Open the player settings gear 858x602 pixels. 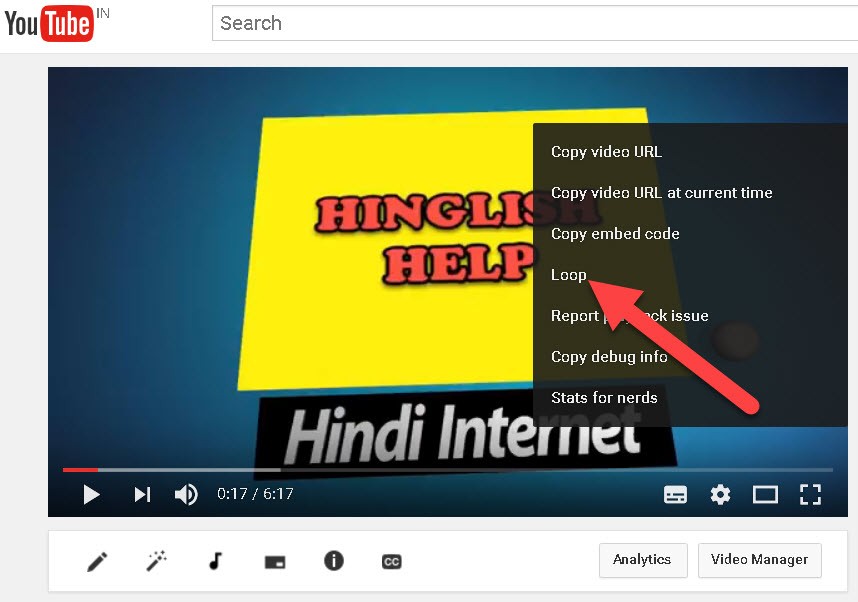pyautogui.click(x=720, y=494)
